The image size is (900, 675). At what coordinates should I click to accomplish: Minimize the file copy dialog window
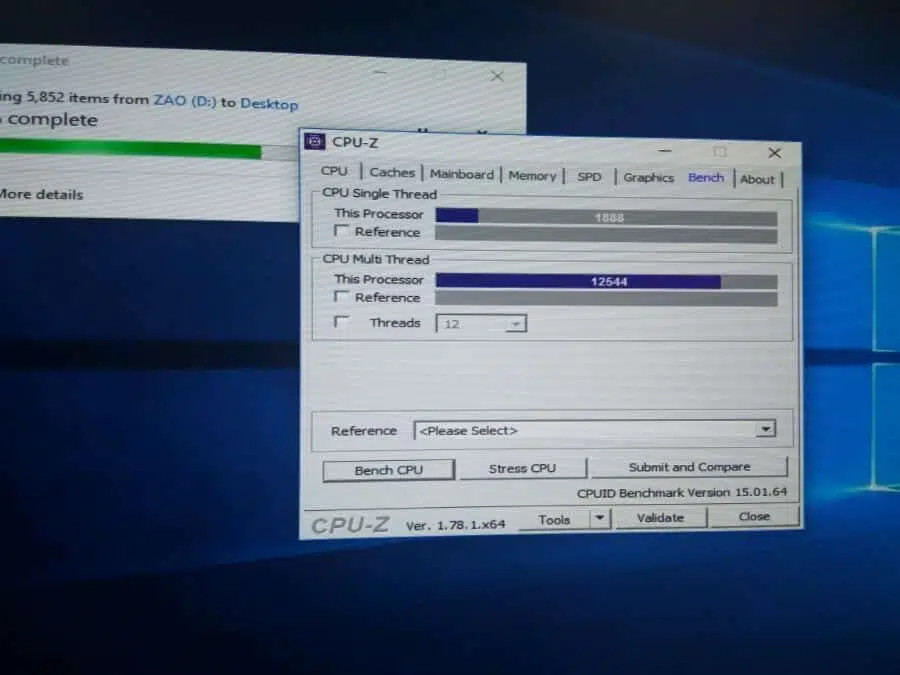(380, 72)
